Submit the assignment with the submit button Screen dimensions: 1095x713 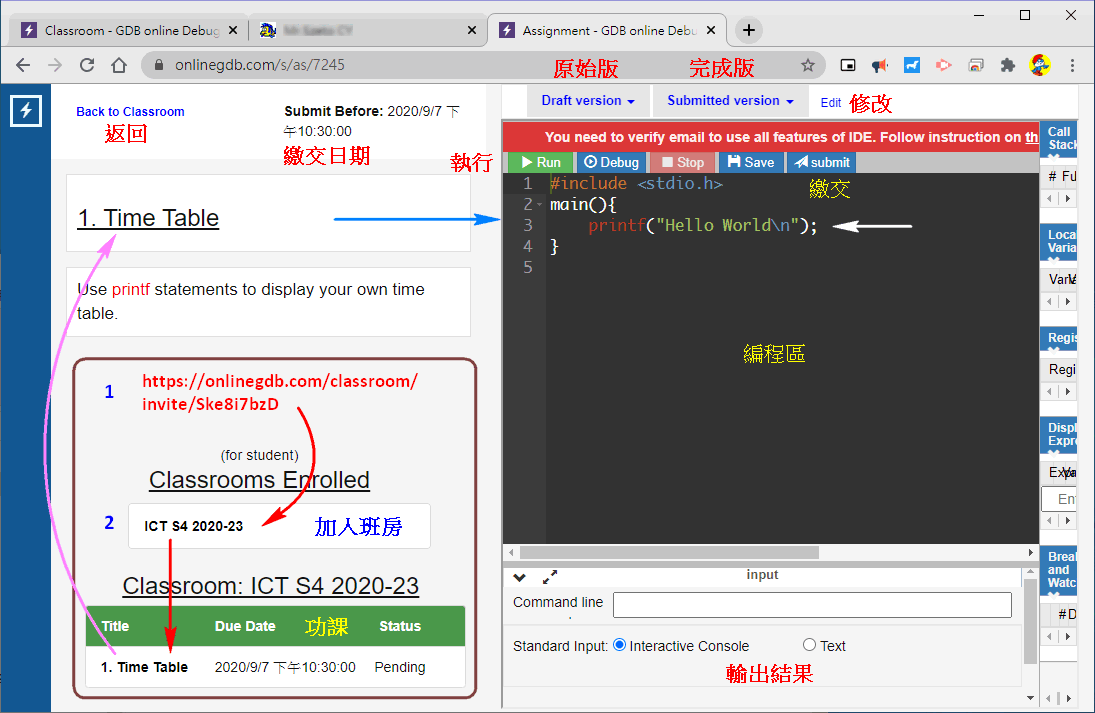(821, 162)
